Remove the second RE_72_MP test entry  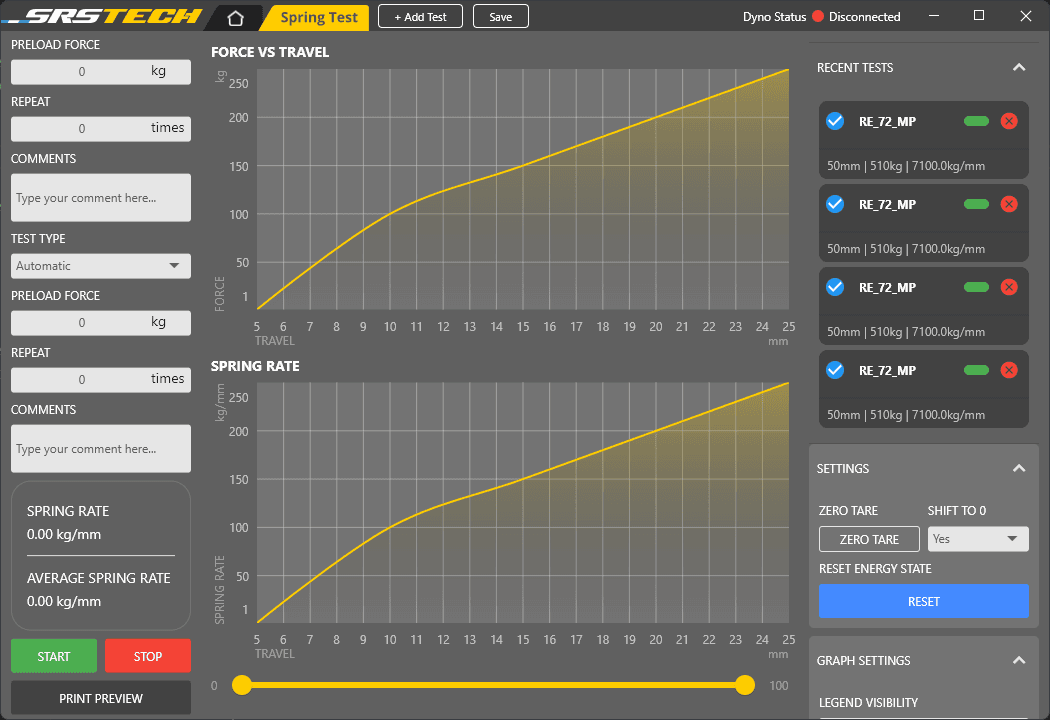[1009, 204]
